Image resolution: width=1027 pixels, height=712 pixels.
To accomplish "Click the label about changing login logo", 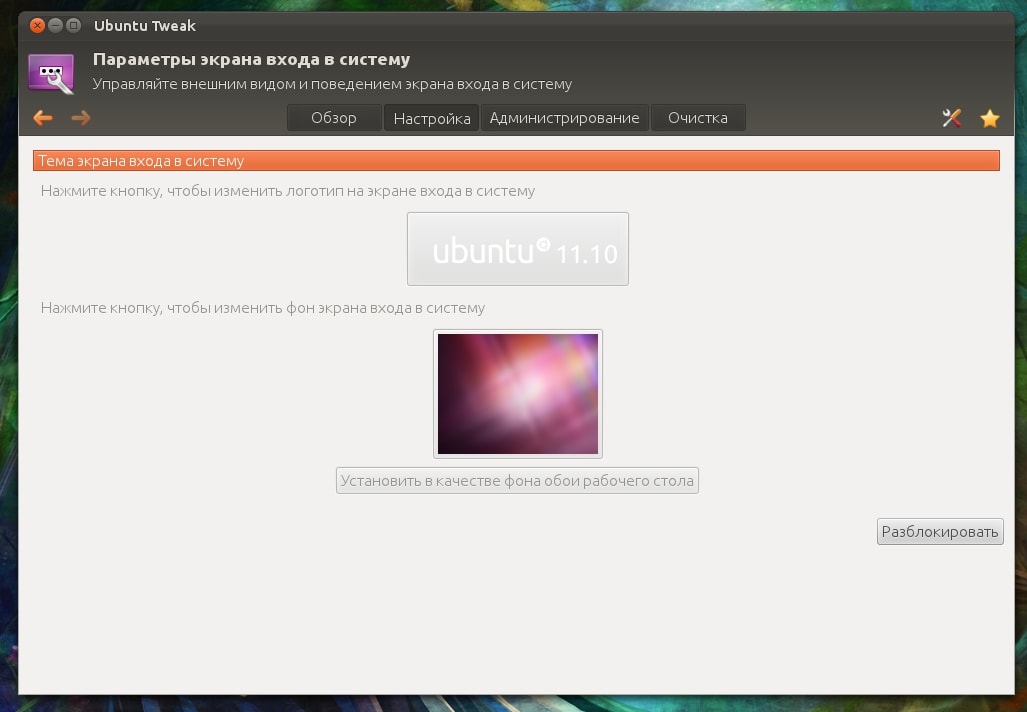I will (x=288, y=191).
